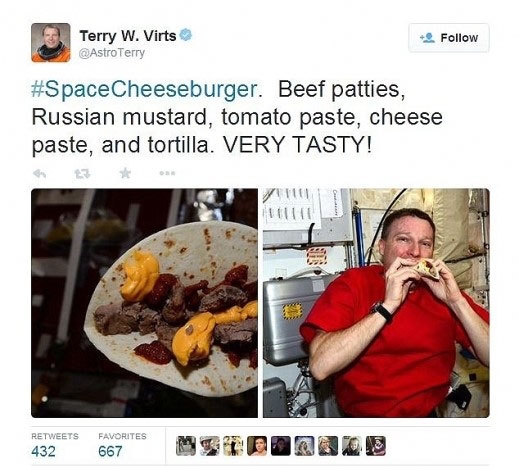Open Terry W. Virts profile avatar

(x=51, y=43)
